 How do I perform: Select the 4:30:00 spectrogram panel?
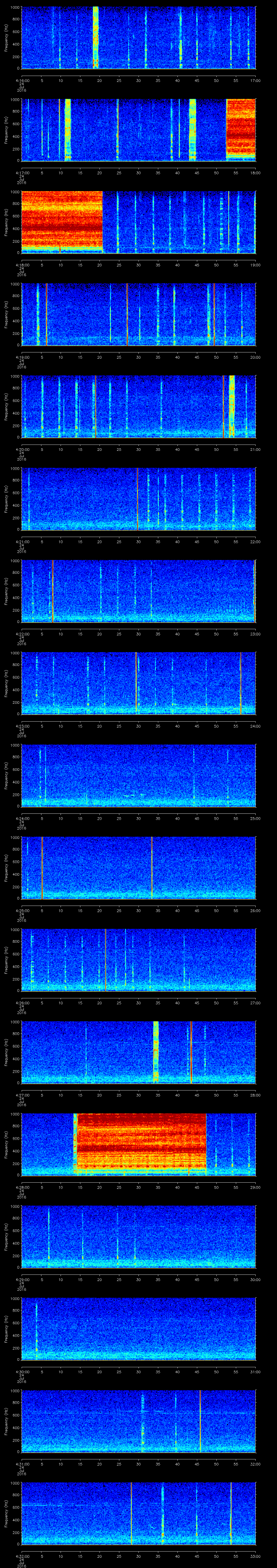(138, 1329)
